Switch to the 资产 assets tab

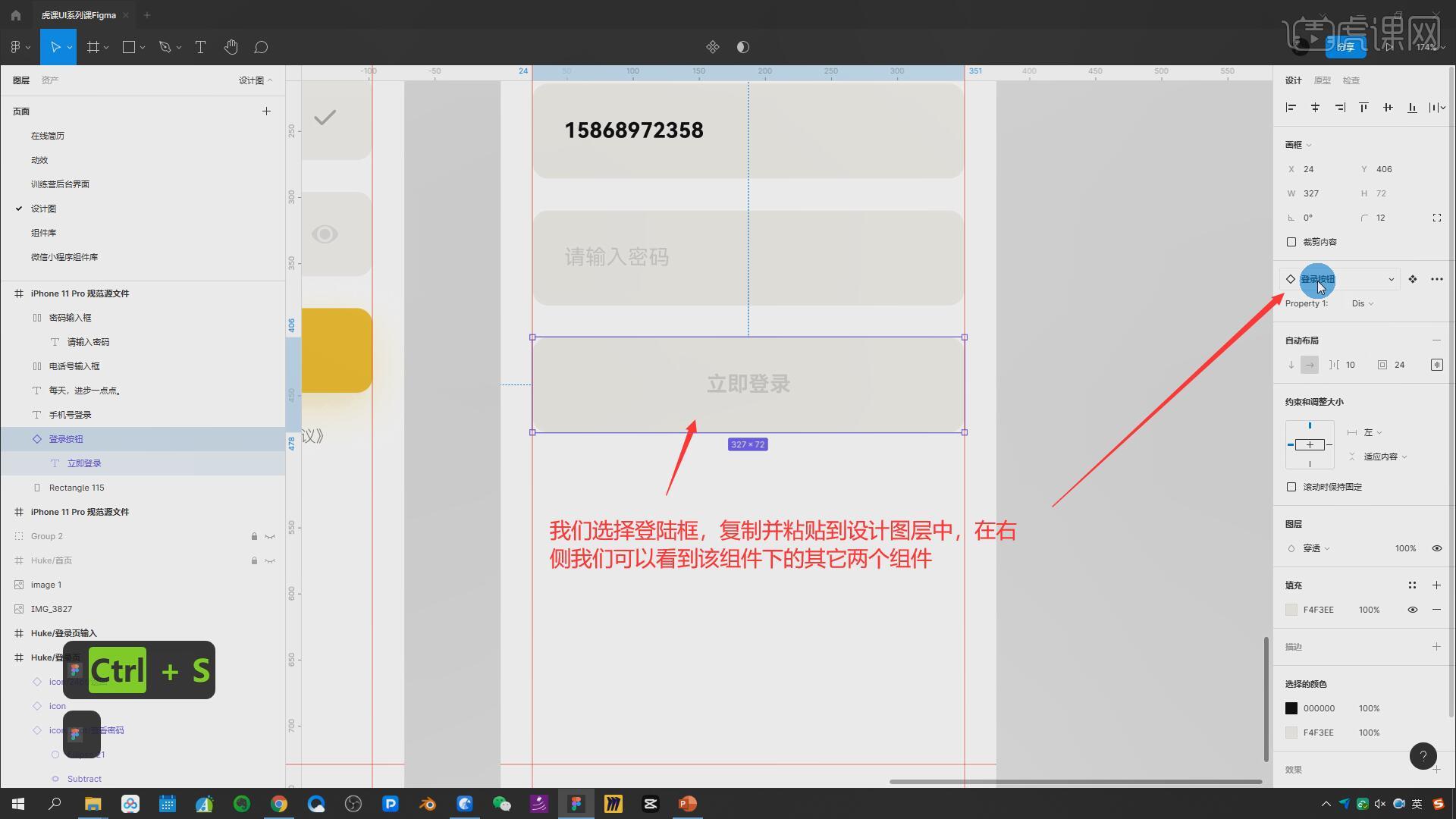pos(50,80)
